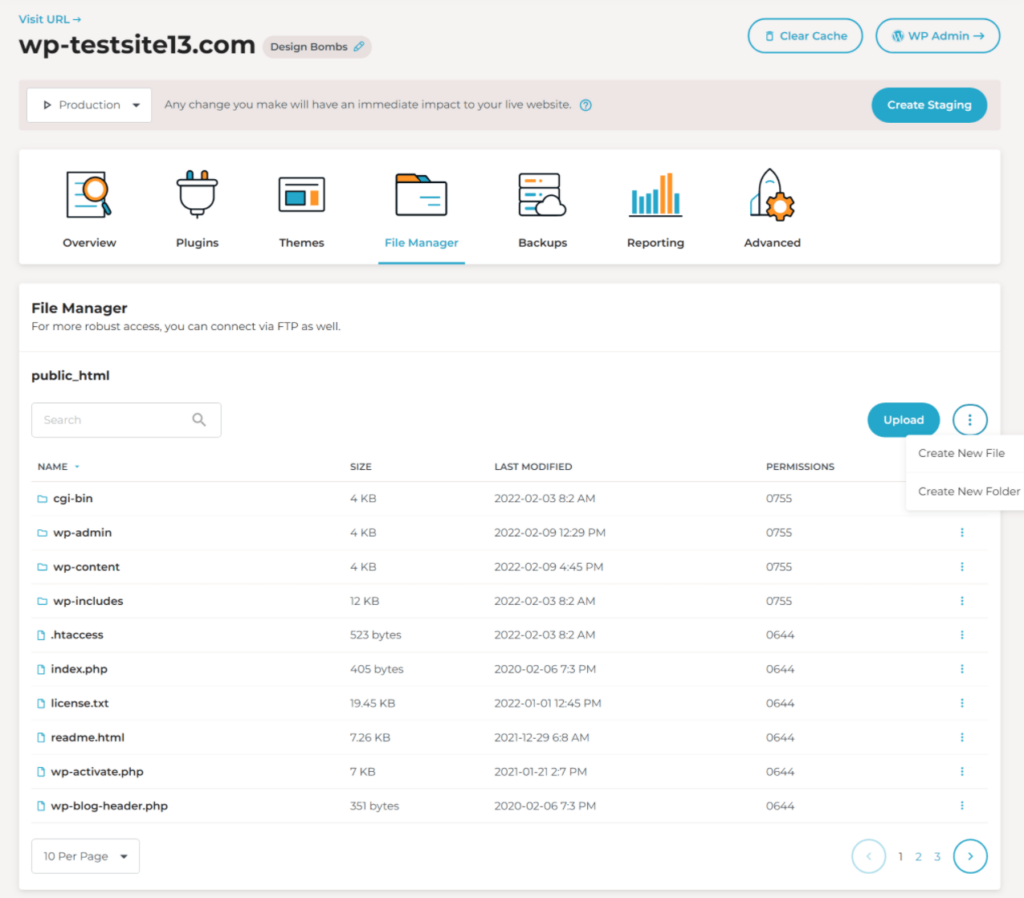Jump to page 2

tap(918, 857)
